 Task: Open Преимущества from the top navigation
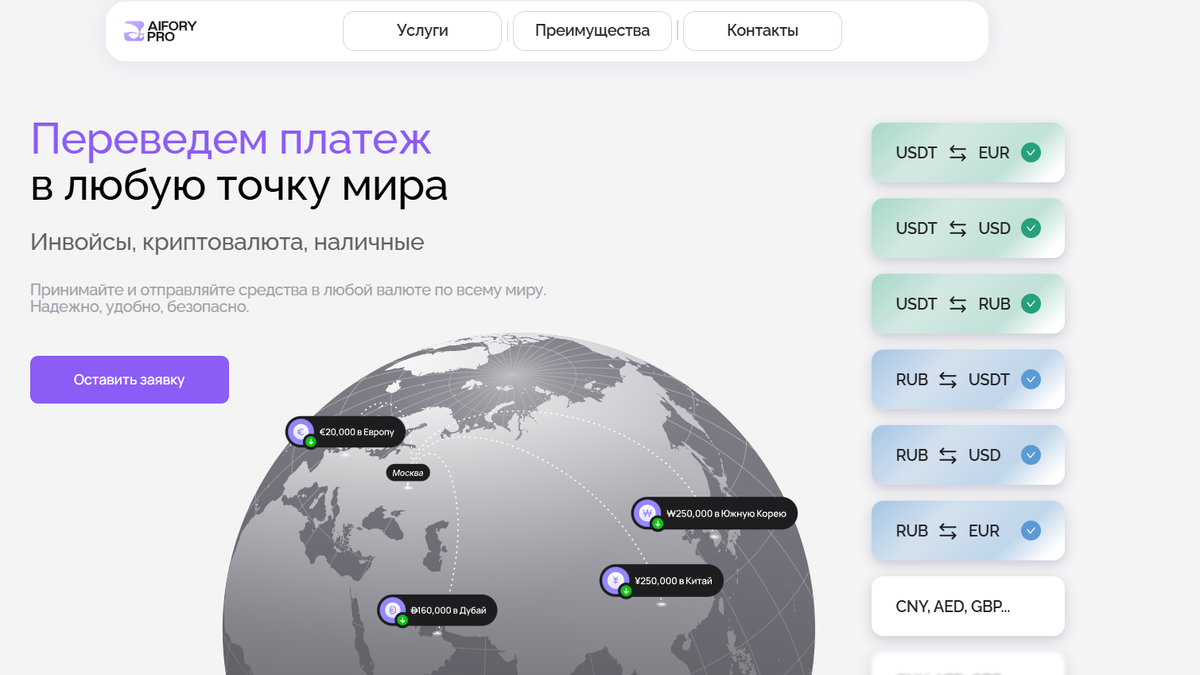tap(591, 31)
